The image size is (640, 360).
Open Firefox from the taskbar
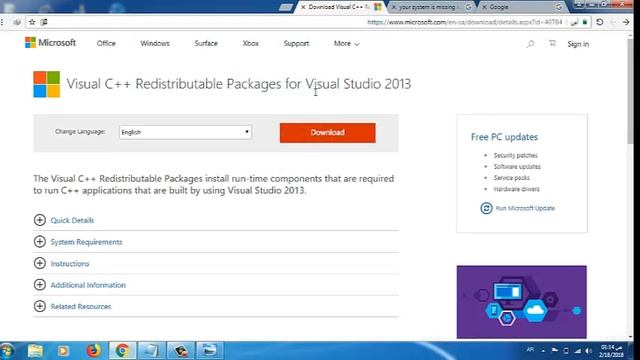93,351
